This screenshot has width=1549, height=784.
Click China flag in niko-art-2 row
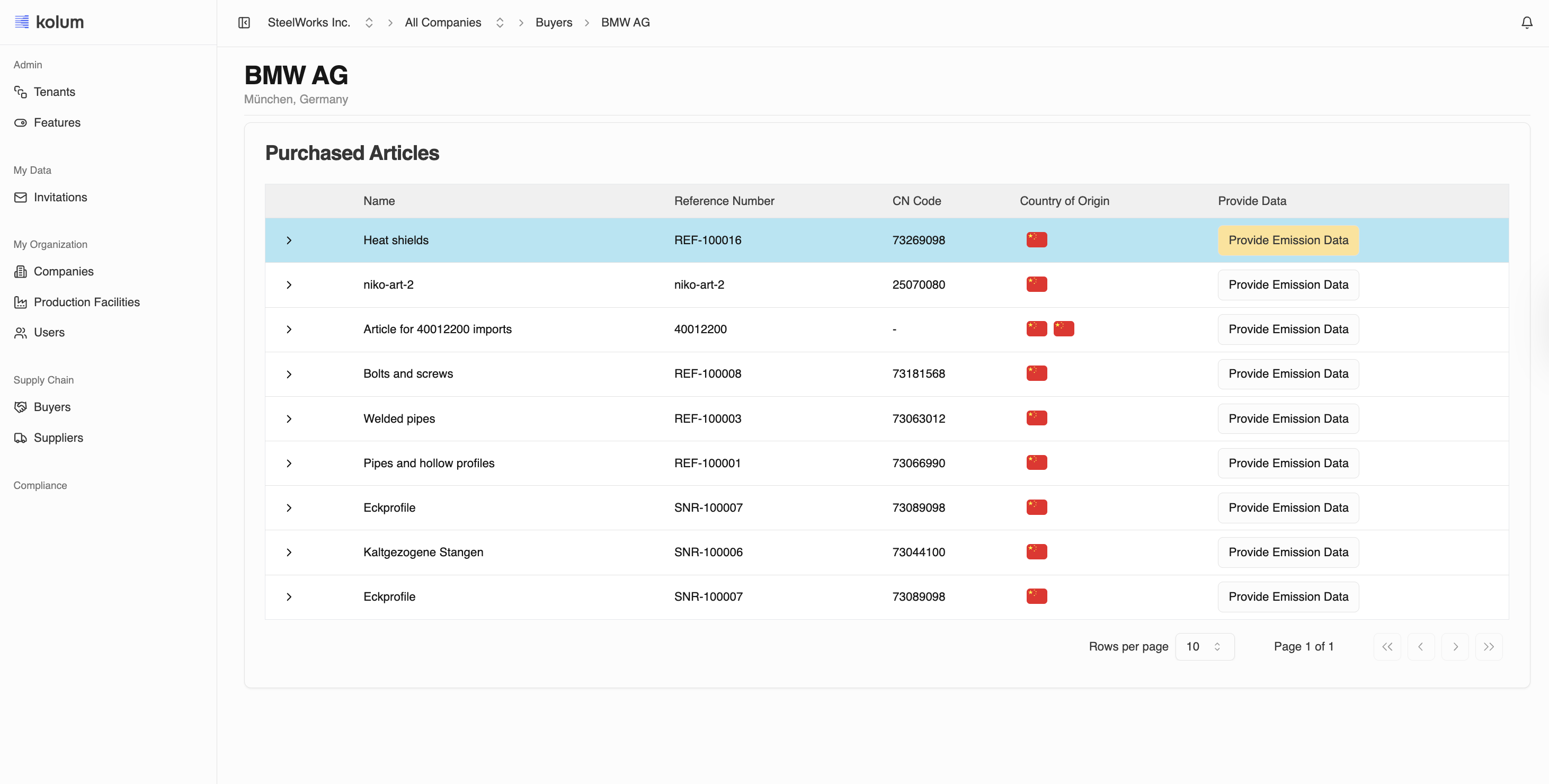pyautogui.click(x=1036, y=284)
